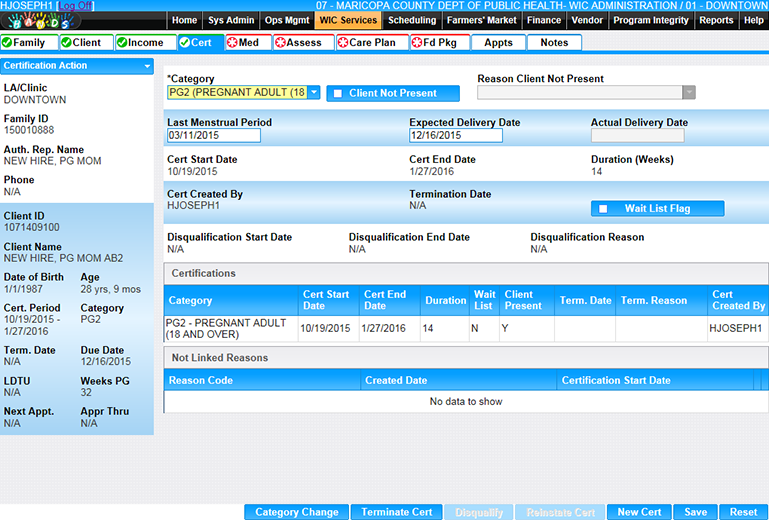Switch to the Appts tab

tap(498, 43)
